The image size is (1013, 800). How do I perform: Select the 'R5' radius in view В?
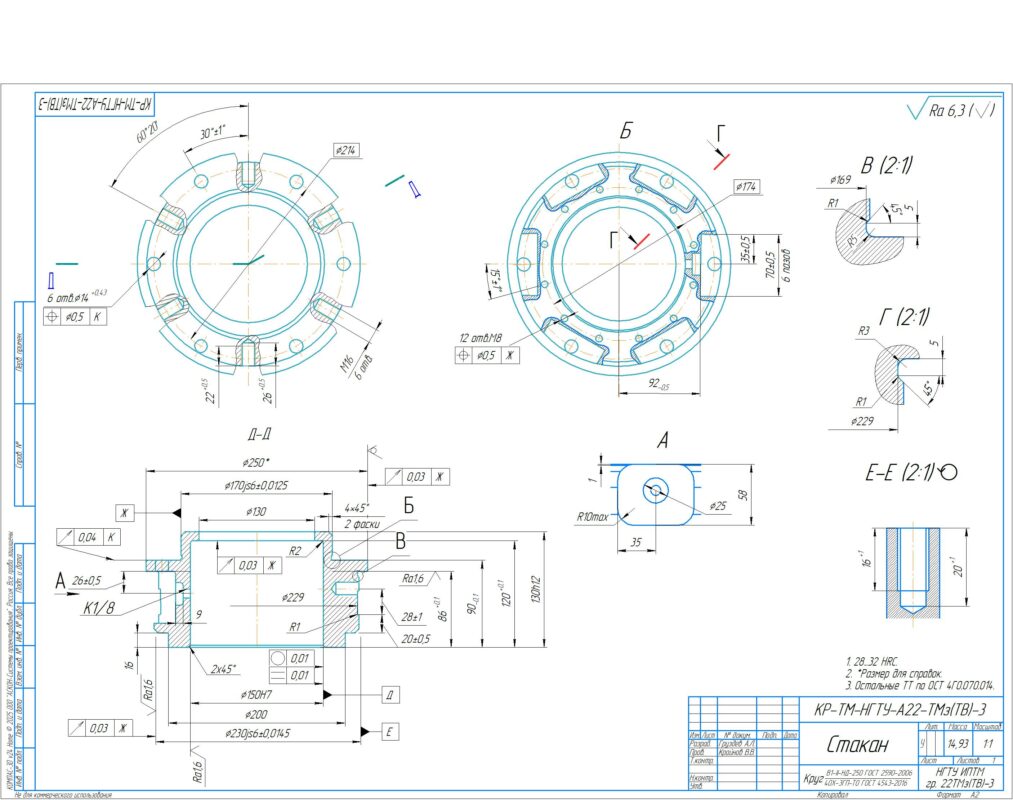coord(853,241)
